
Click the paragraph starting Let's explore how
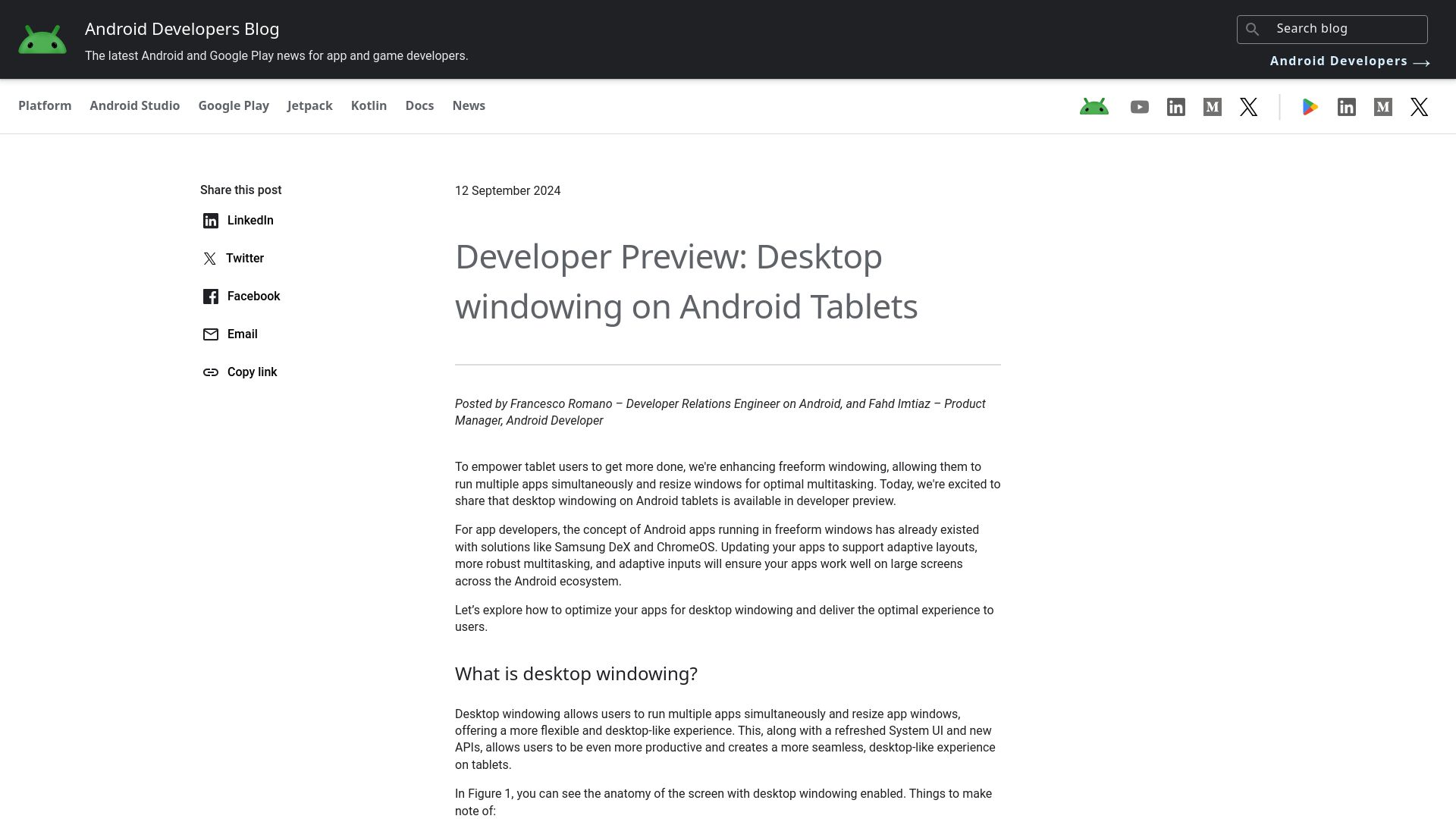pos(724,618)
